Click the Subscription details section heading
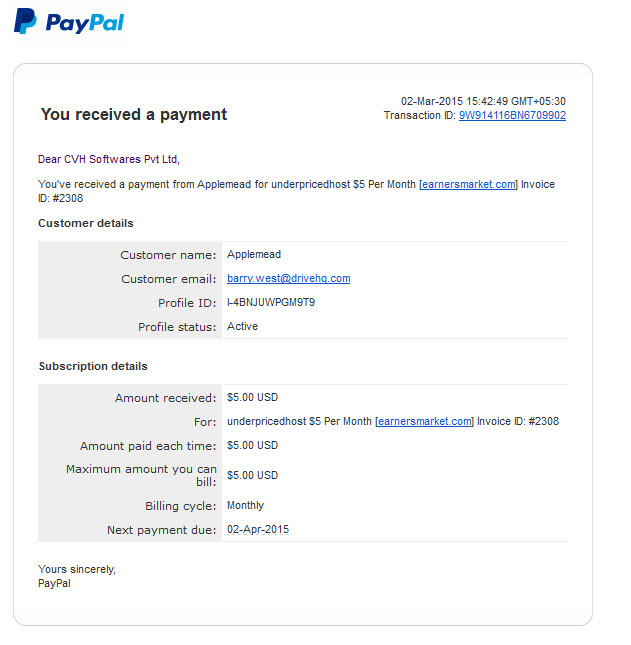 click(93, 366)
